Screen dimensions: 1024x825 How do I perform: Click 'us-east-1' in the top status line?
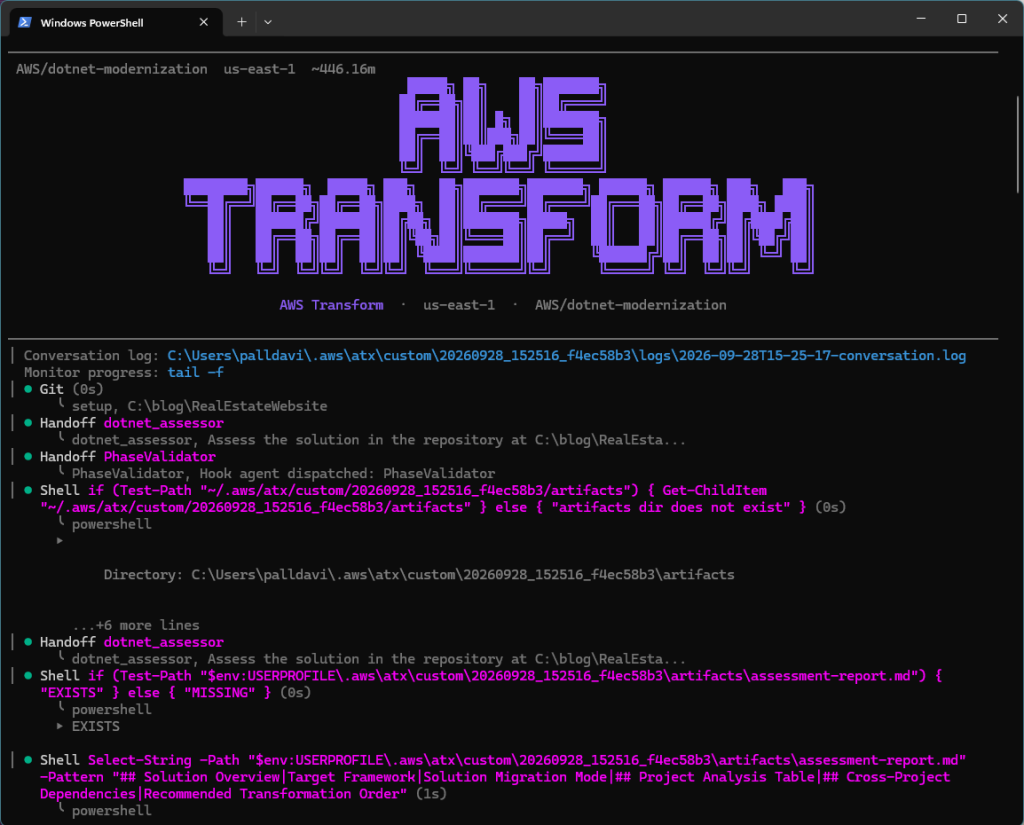[259, 69]
